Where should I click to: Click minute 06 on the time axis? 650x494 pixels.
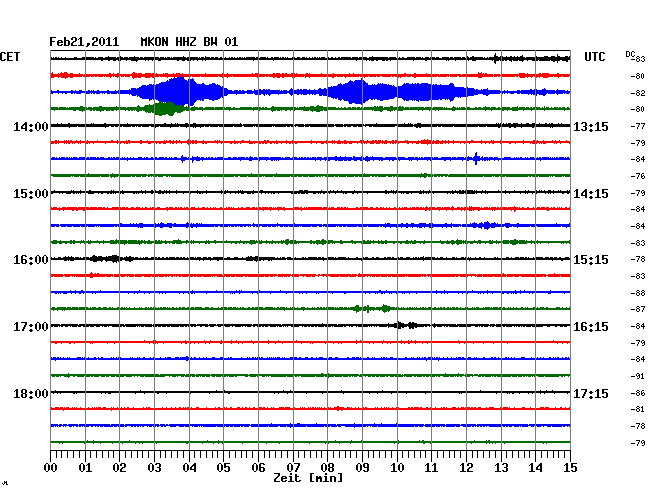point(258,468)
